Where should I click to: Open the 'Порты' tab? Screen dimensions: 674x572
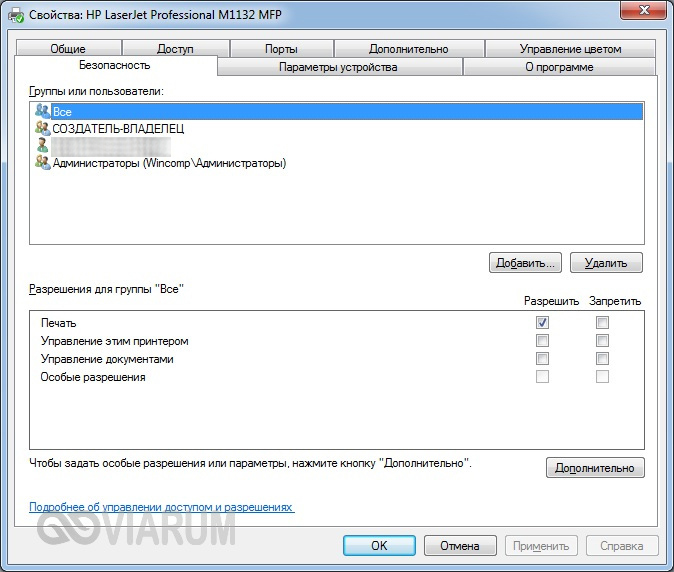click(x=281, y=49)
